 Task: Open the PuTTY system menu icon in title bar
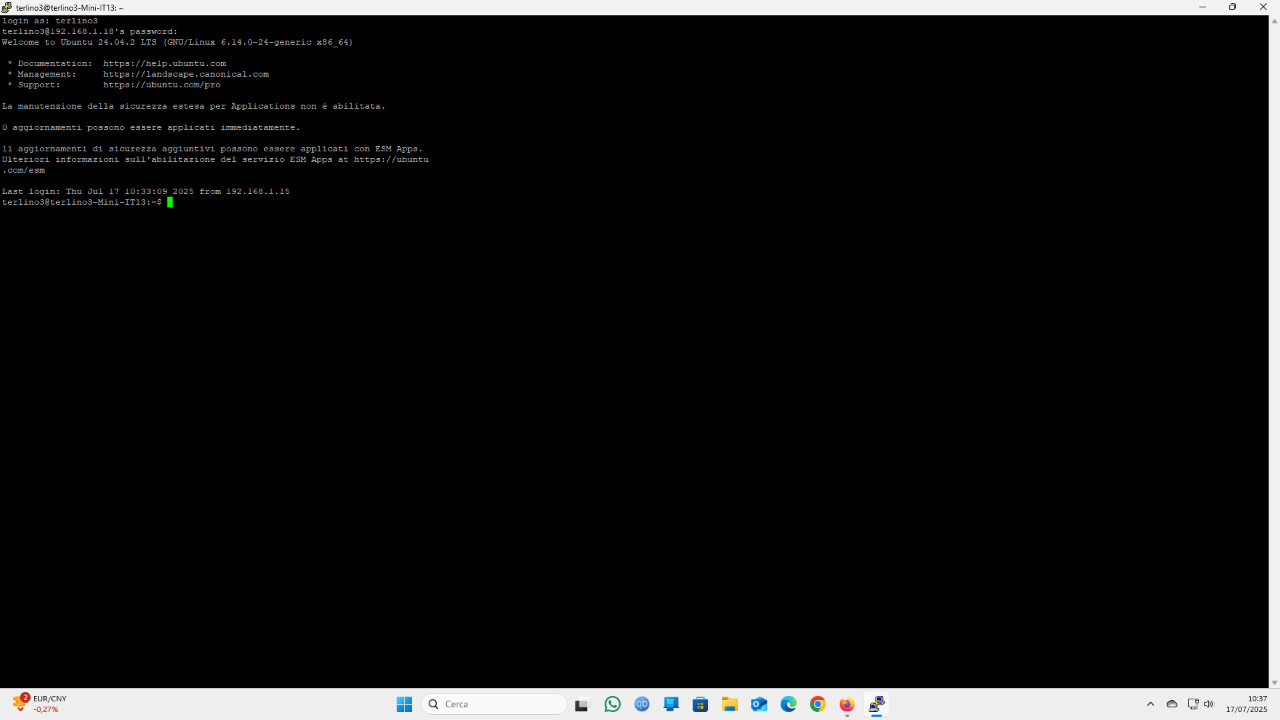(x=7, y=7)
